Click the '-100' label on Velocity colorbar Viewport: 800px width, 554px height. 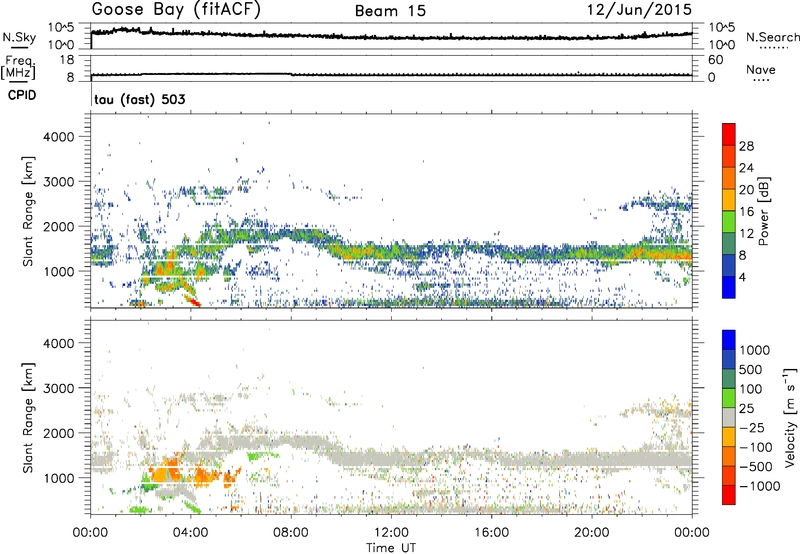[x=756, y=447]
